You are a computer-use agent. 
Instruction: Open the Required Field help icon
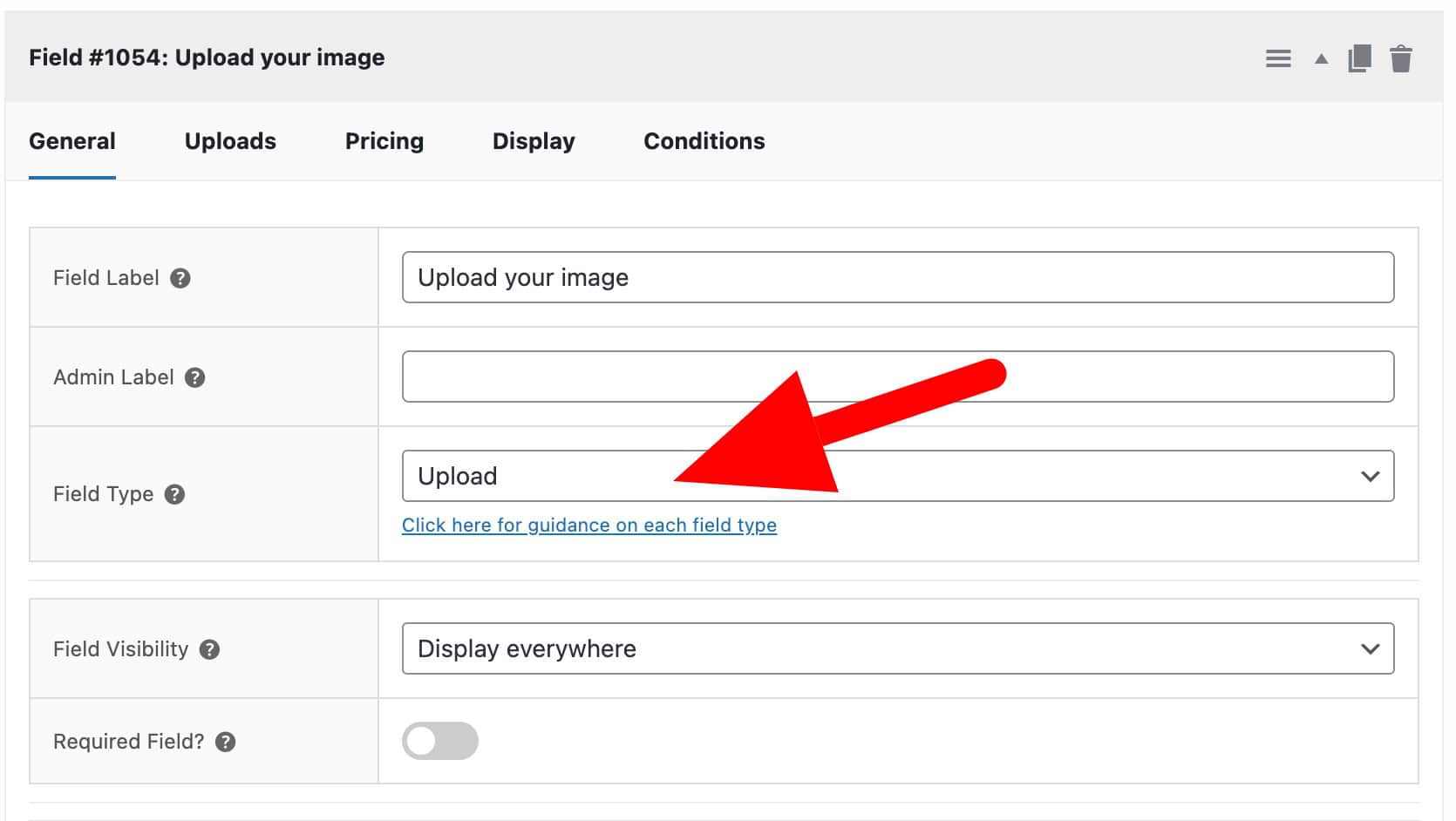[x=226, y=742]
